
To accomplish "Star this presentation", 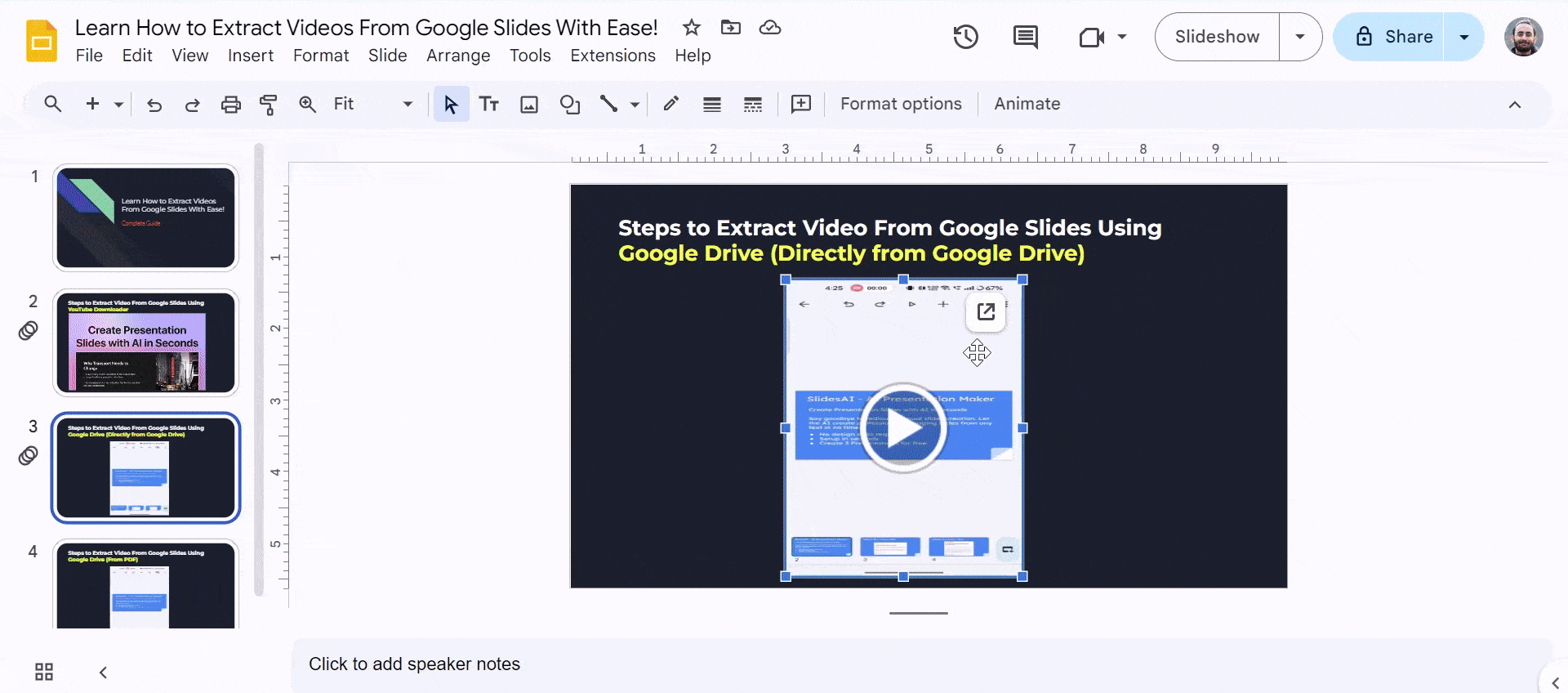I will pyautogui.click(x=692, y=28).
